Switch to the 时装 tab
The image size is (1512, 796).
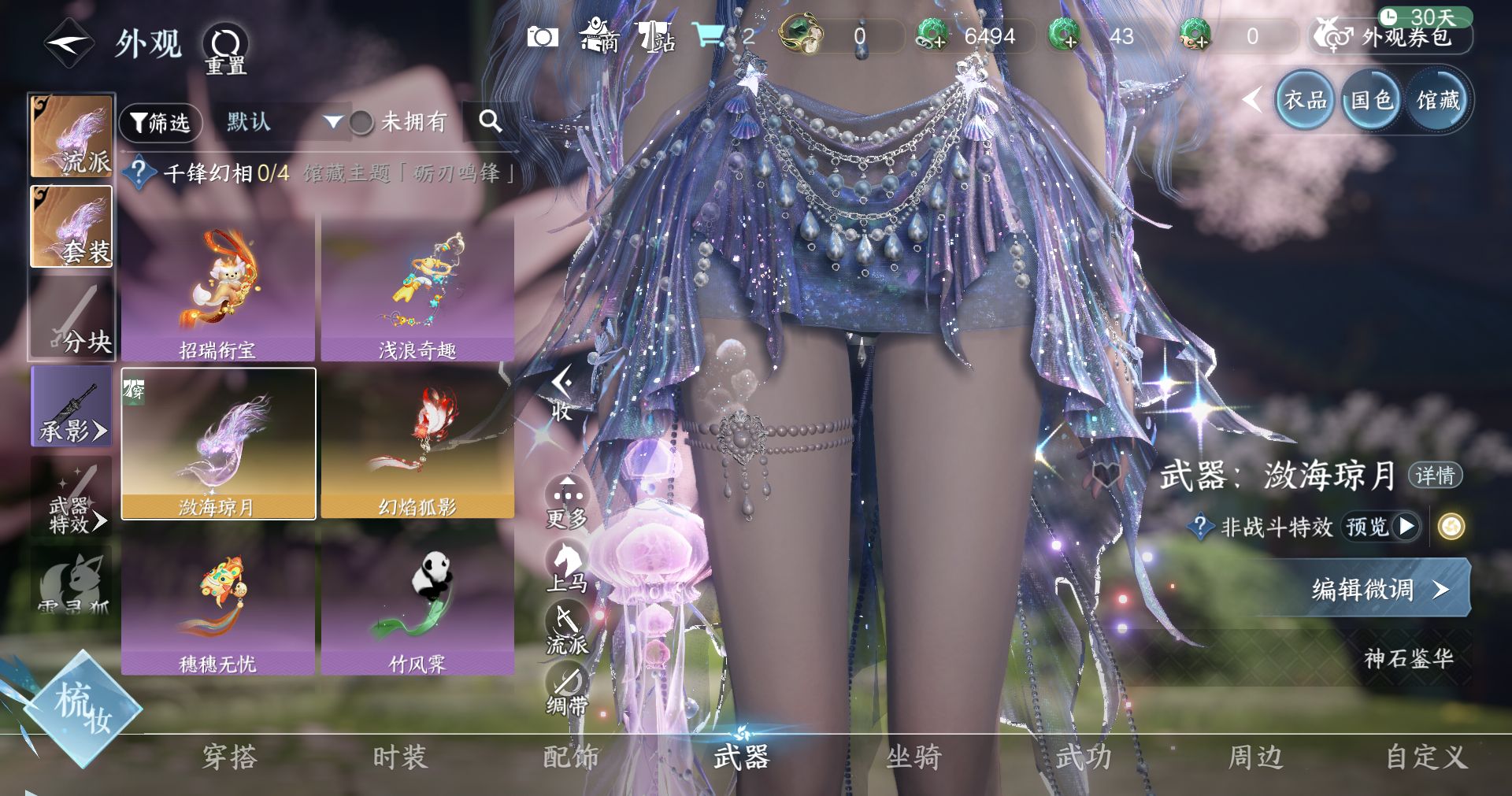coord(400,757)
